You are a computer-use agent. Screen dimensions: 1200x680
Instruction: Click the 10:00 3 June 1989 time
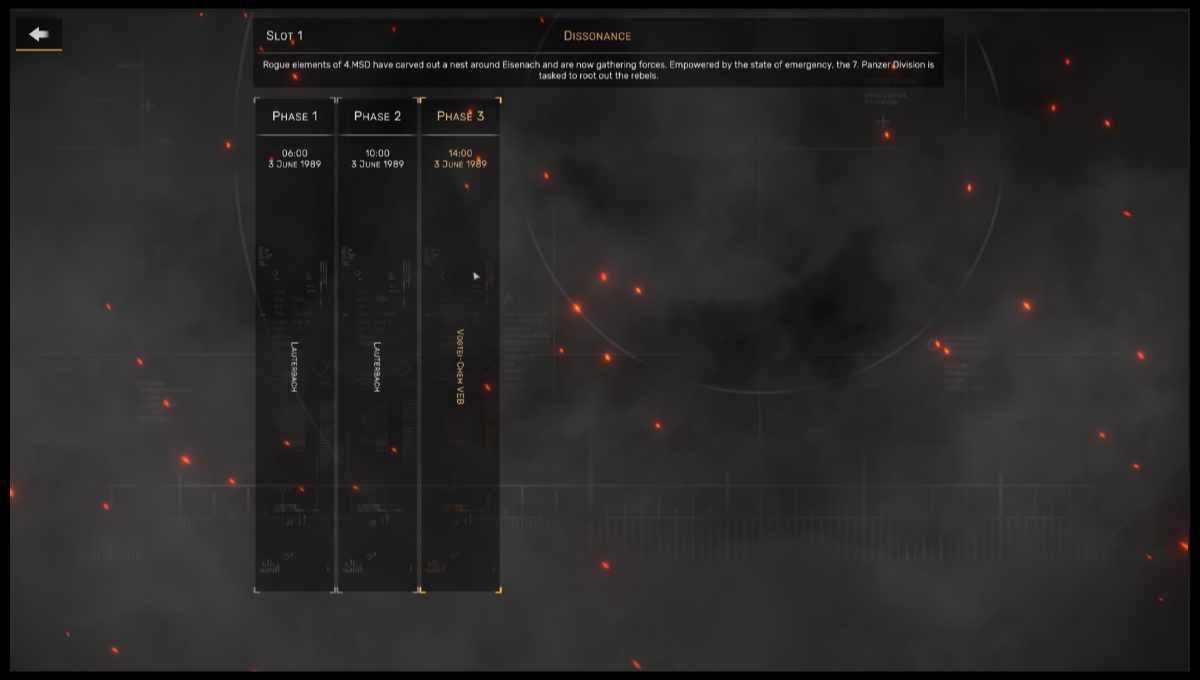(377, 158)
